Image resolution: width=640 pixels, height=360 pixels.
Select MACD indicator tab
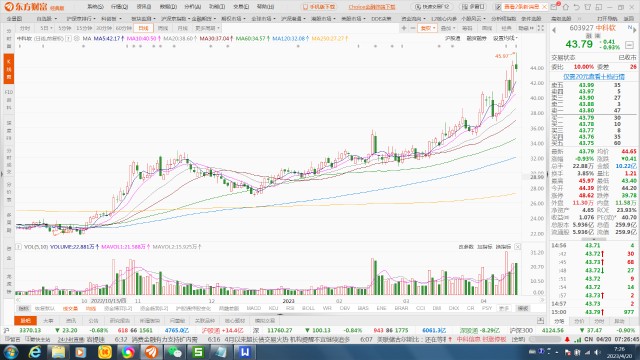[253, 308]
